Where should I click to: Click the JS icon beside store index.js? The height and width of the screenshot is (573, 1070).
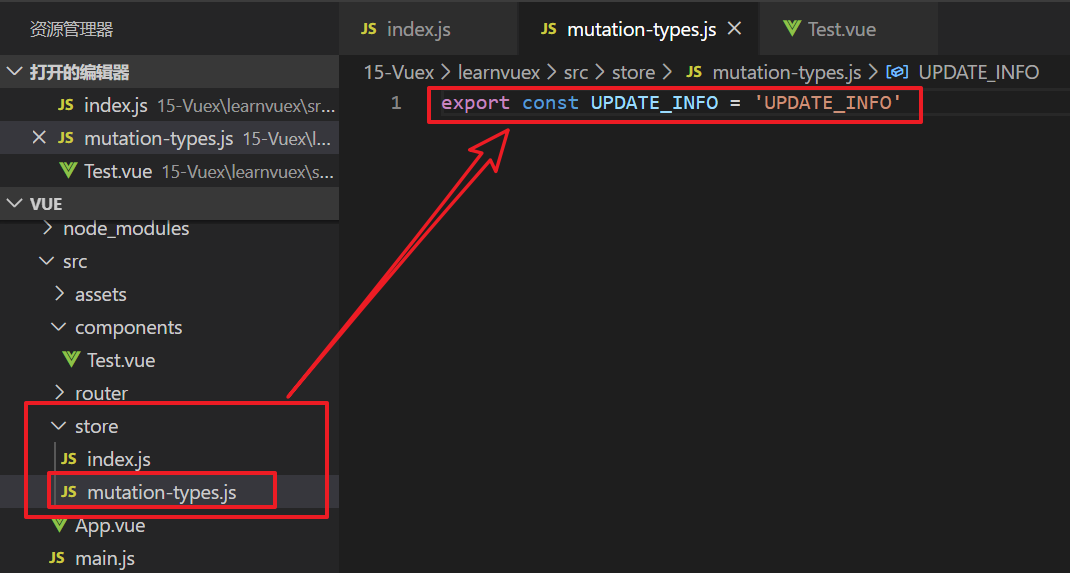point(69,458)
